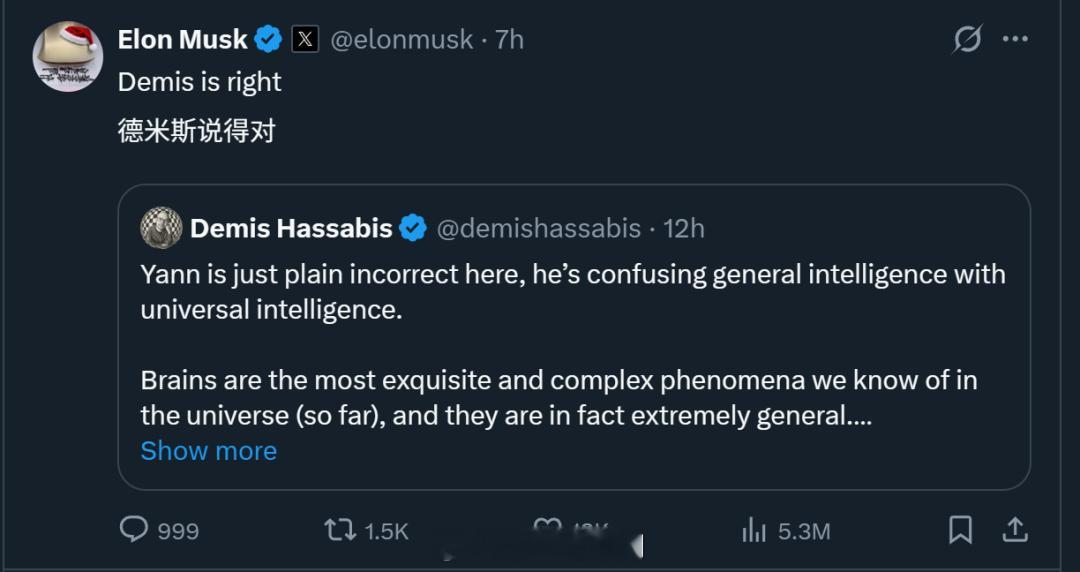Click Elon Musk's blue verified badge
Image resolution: width=1080 pixels, height=572 pixels.
pos(267,40)
